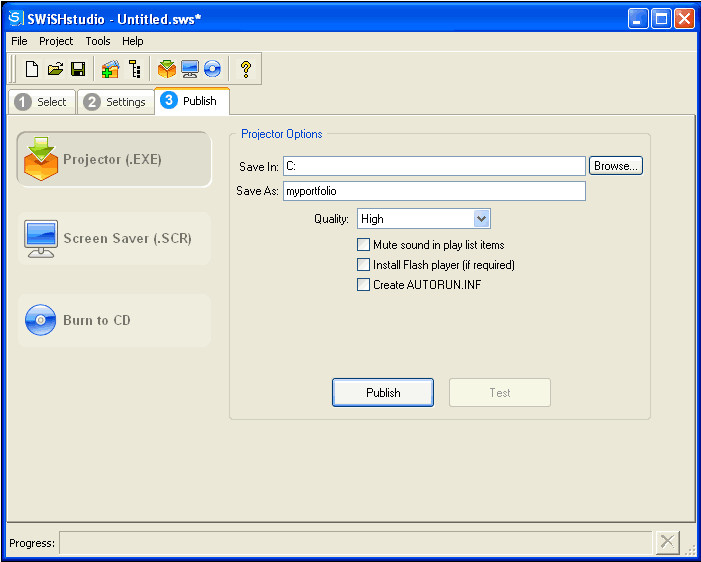Image resolution: width=701 pixels, height=562 pixels.
Task: Click the SWiSHstudio title bar app icon
Action: click(x=16, y=18)
